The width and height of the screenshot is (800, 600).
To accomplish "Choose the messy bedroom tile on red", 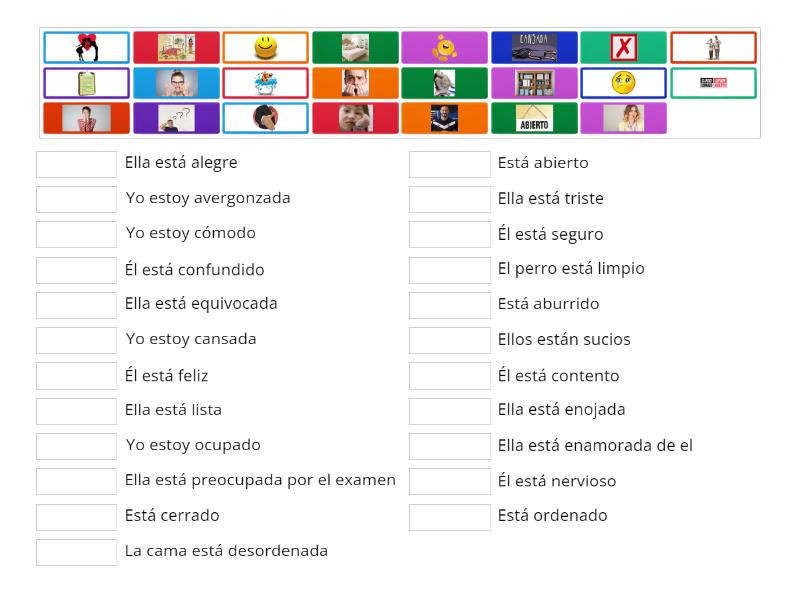I will click(x=176, y=47).
